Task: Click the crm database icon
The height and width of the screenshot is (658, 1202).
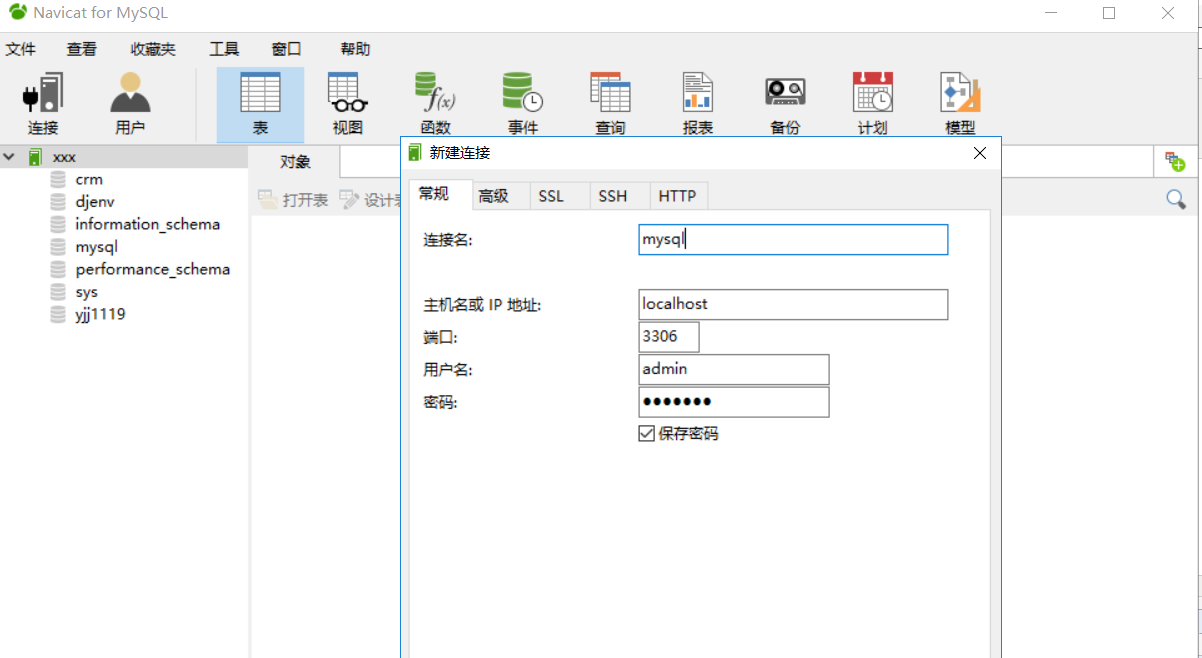Action: click(58, 180)
